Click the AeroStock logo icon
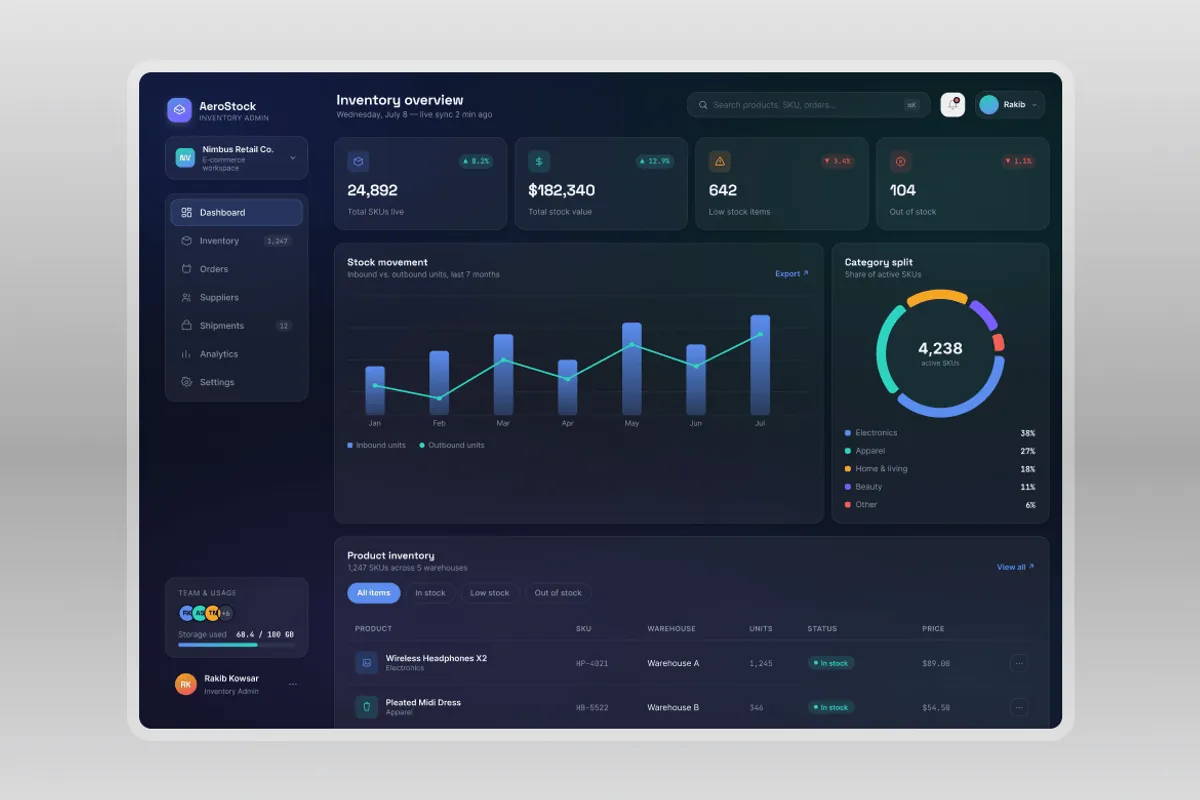The height and width of the screenshot is (800, 1200). tap(179, 110)
